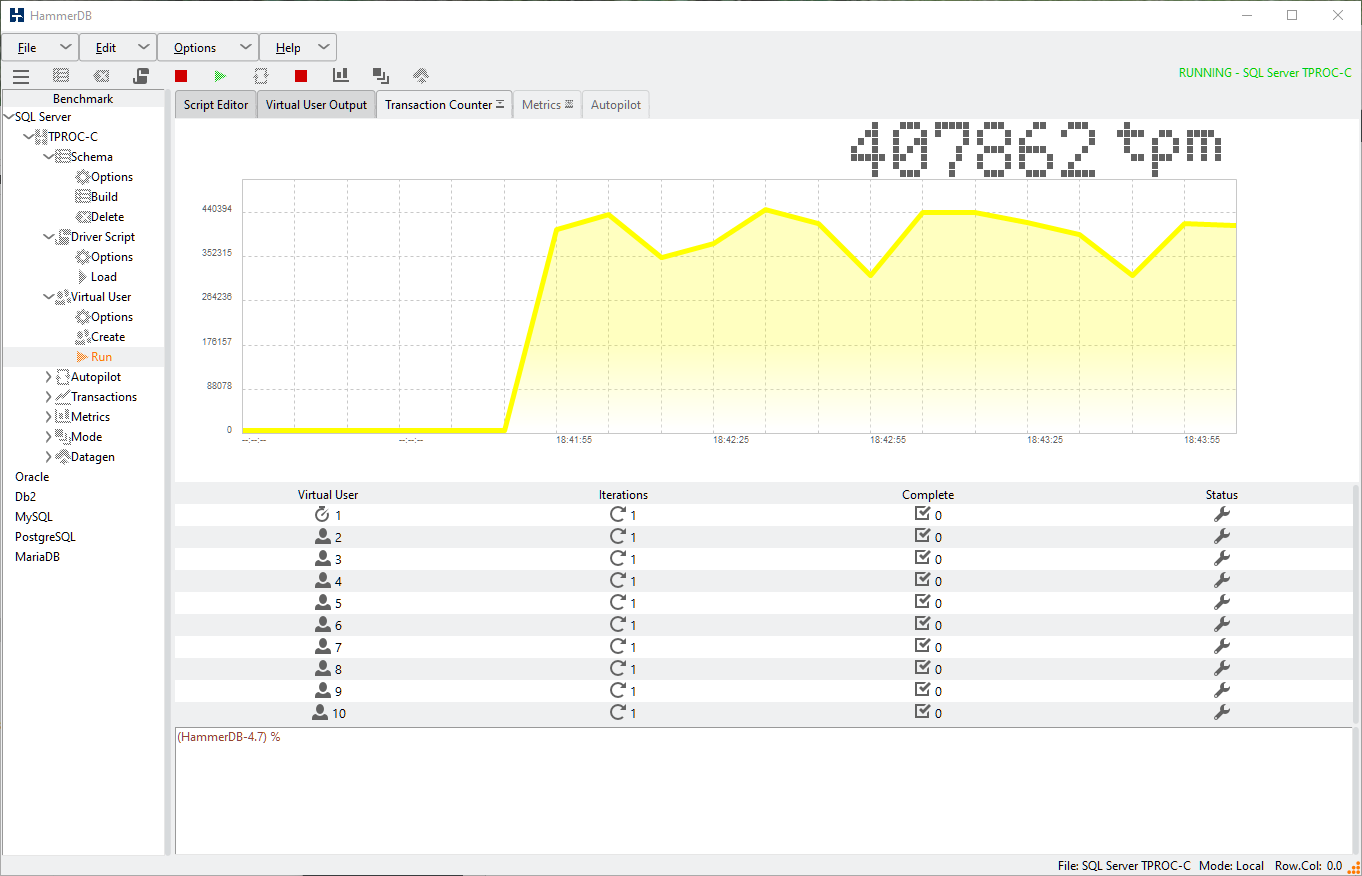Switch to the Autopilot tab

tap(616, 105)
